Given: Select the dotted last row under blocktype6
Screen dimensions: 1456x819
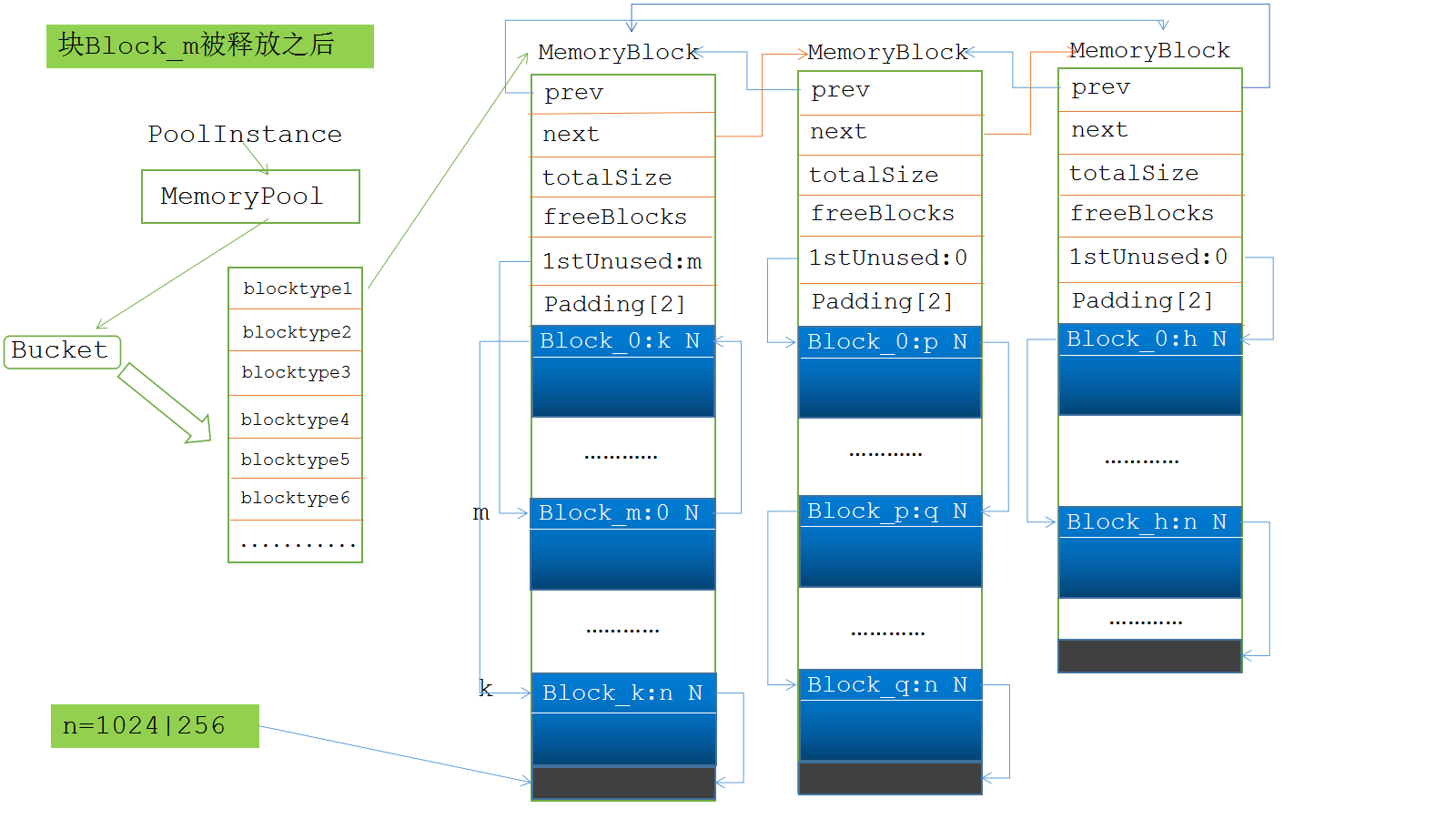Looking at the screenshot, I should pyautogui.click(x=296, y=542).
